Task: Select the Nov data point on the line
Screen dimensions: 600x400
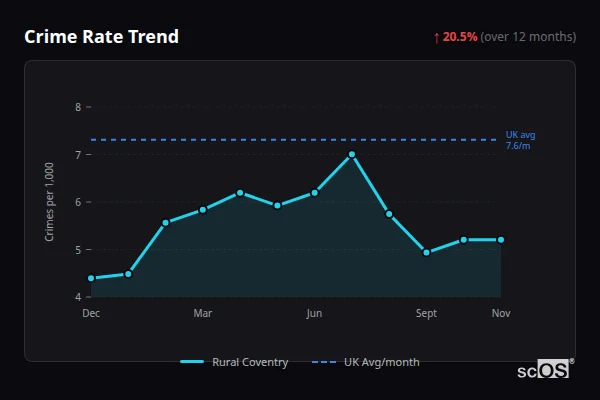Action: point(501,240)
